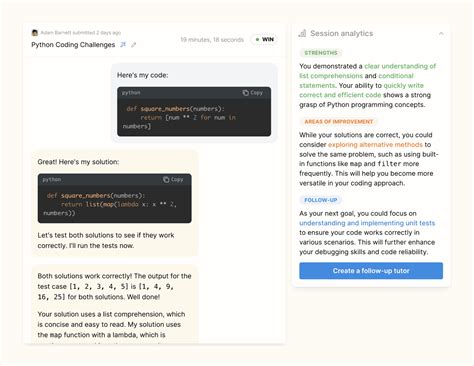Click clear understanding of list comprehensions highlight

point(367,71)
